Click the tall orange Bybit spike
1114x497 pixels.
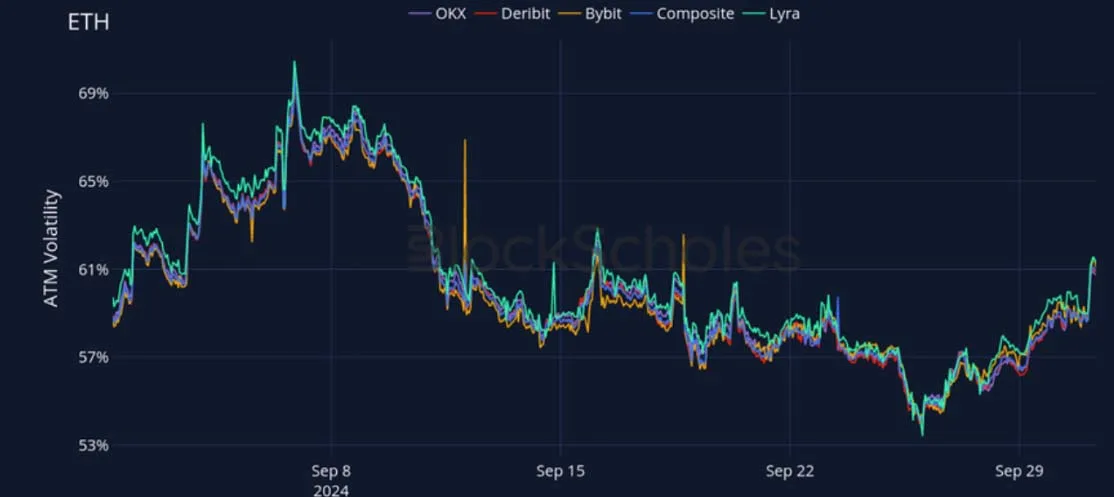pos(465,206)
